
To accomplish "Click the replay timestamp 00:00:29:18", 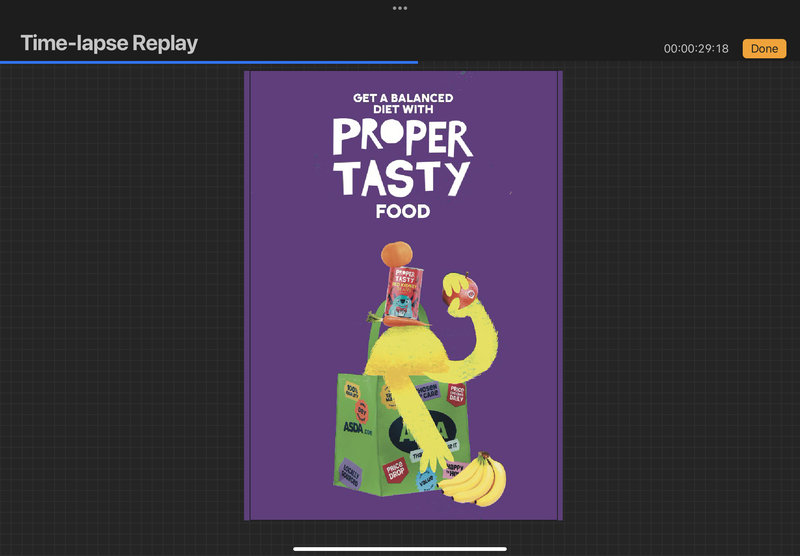I will point(696,49).
